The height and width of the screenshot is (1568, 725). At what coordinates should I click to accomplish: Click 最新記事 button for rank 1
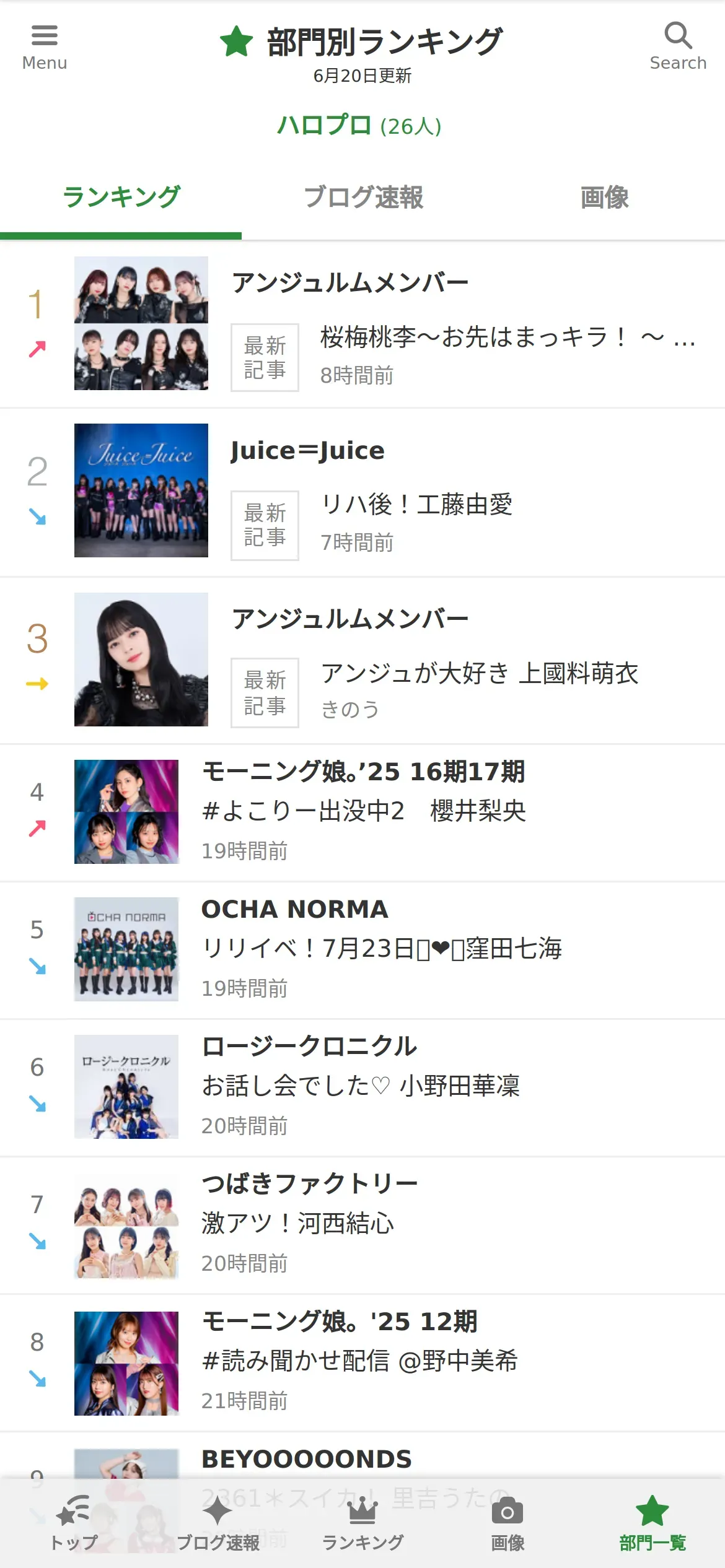click(265, 357)
